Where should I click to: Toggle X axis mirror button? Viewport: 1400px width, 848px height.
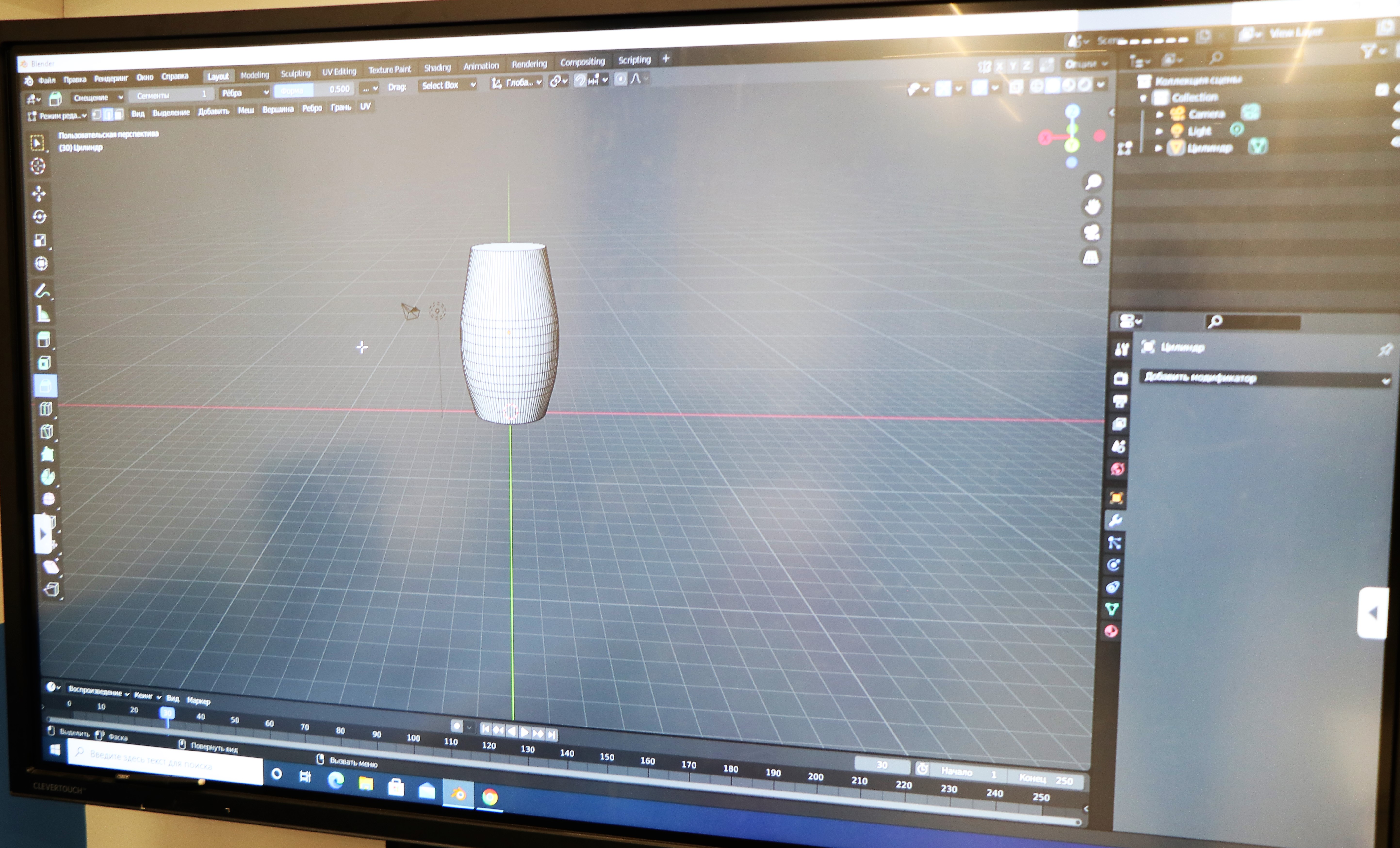[999, 66]
